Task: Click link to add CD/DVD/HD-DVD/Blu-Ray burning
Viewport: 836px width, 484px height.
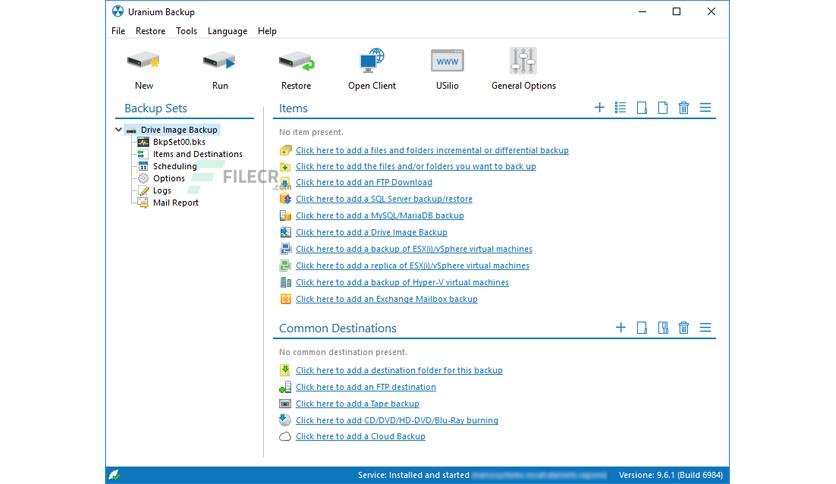Action: [397, 420]
